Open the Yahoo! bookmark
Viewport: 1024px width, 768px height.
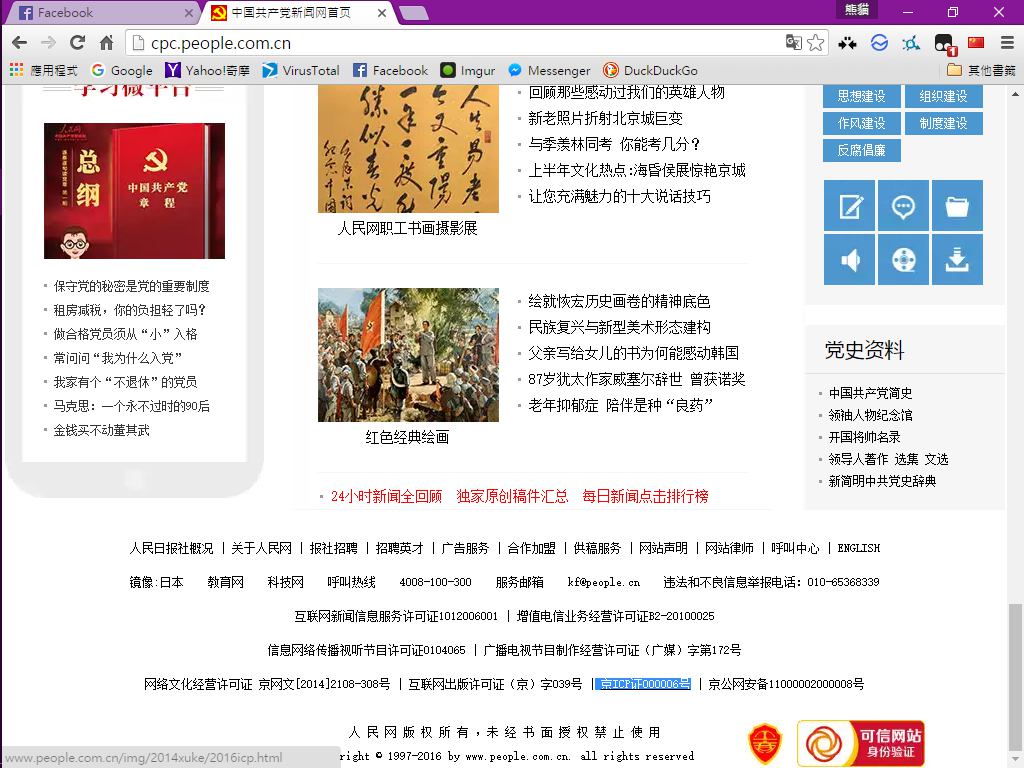(208, 70)
